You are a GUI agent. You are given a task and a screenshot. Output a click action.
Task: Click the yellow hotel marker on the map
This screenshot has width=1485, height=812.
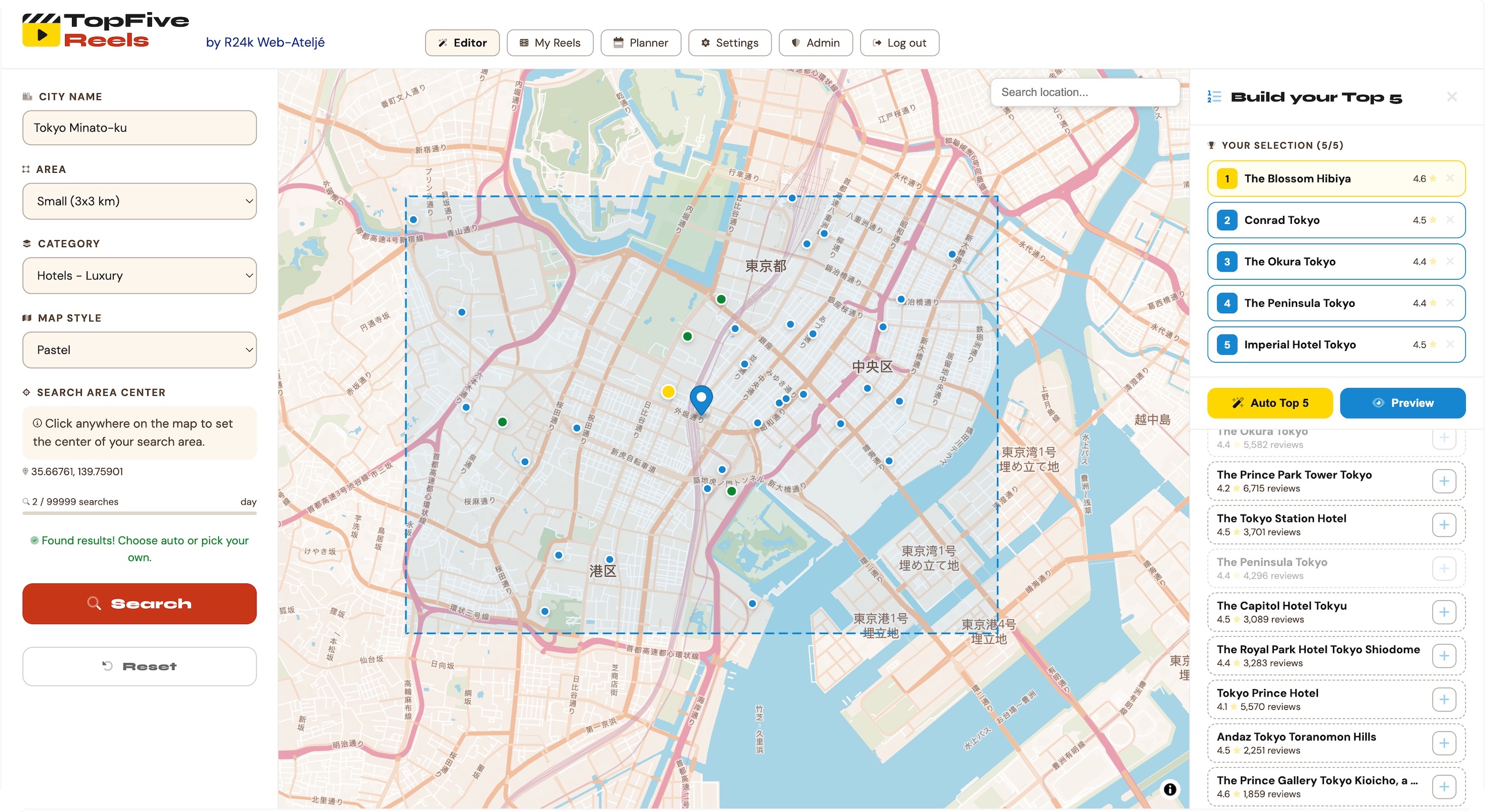point(668,391)
